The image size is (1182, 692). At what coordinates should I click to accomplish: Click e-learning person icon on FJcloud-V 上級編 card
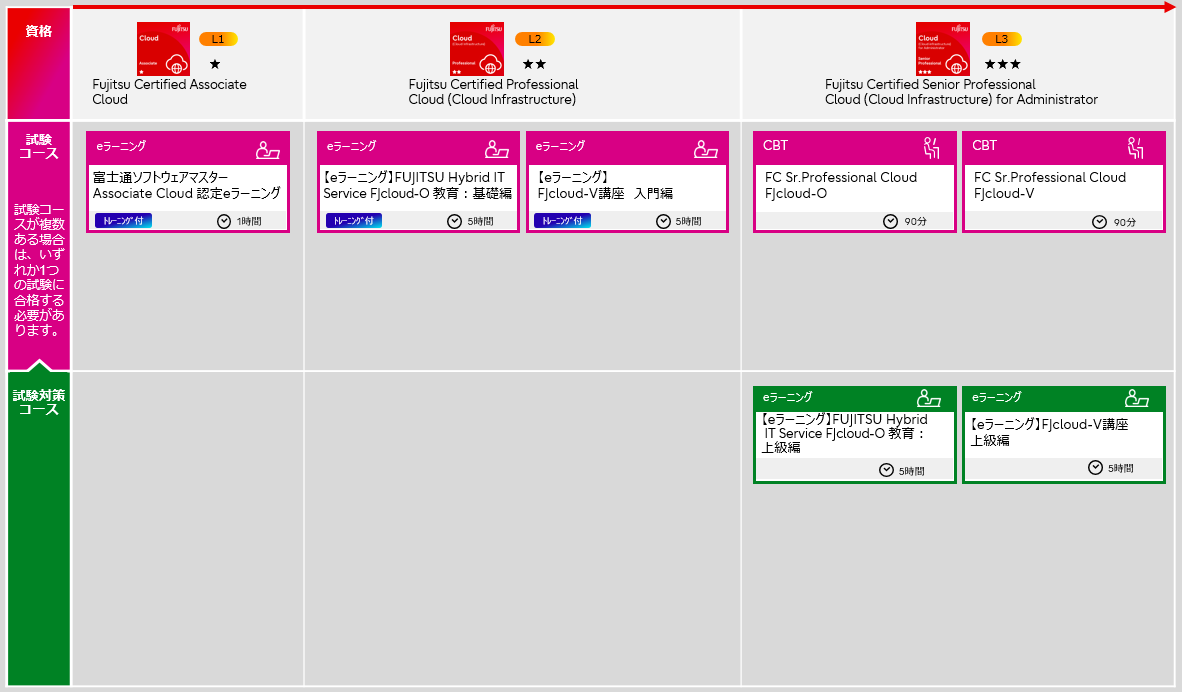pyautogui.click(x=1137, y=398)
